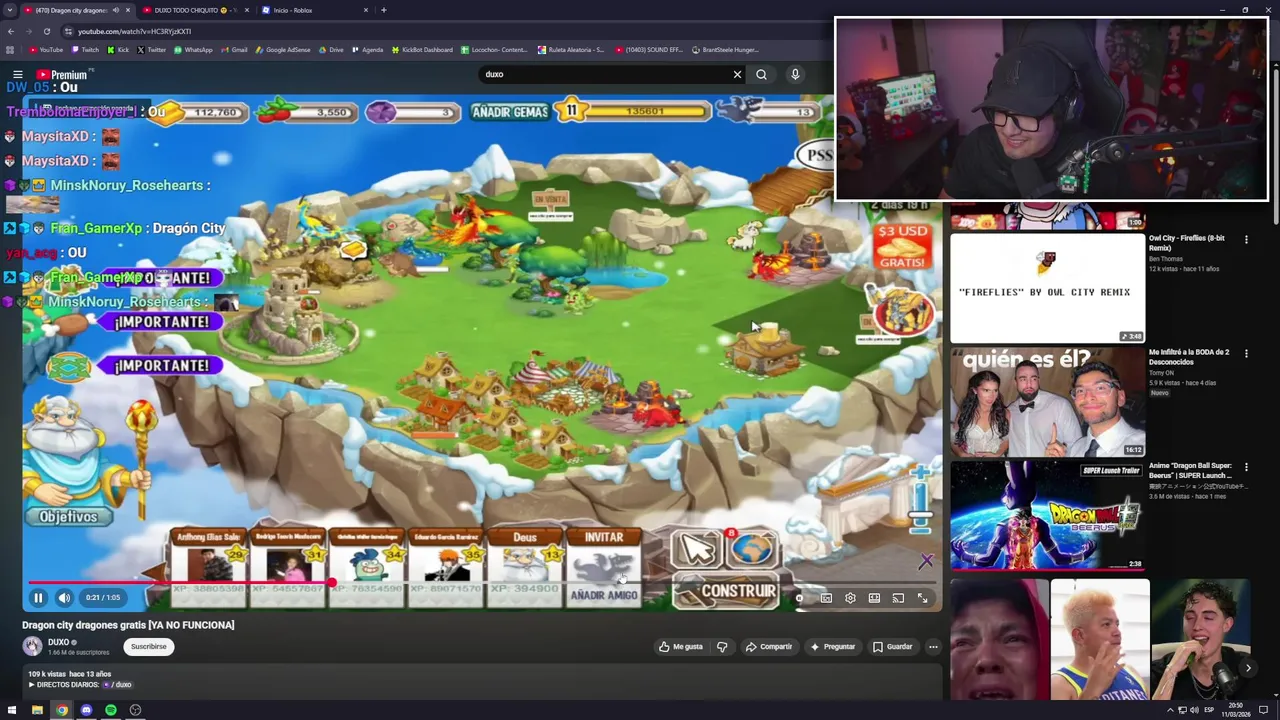
Task: Close the Dragon city dragones tab
Action: [127, 10]
